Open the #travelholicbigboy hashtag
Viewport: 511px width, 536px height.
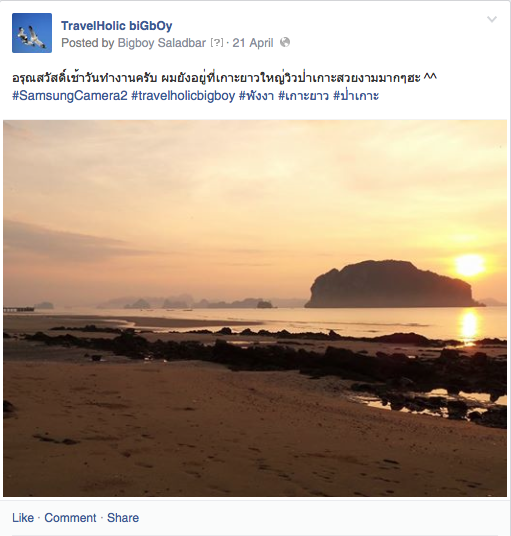tap(183, 96)
